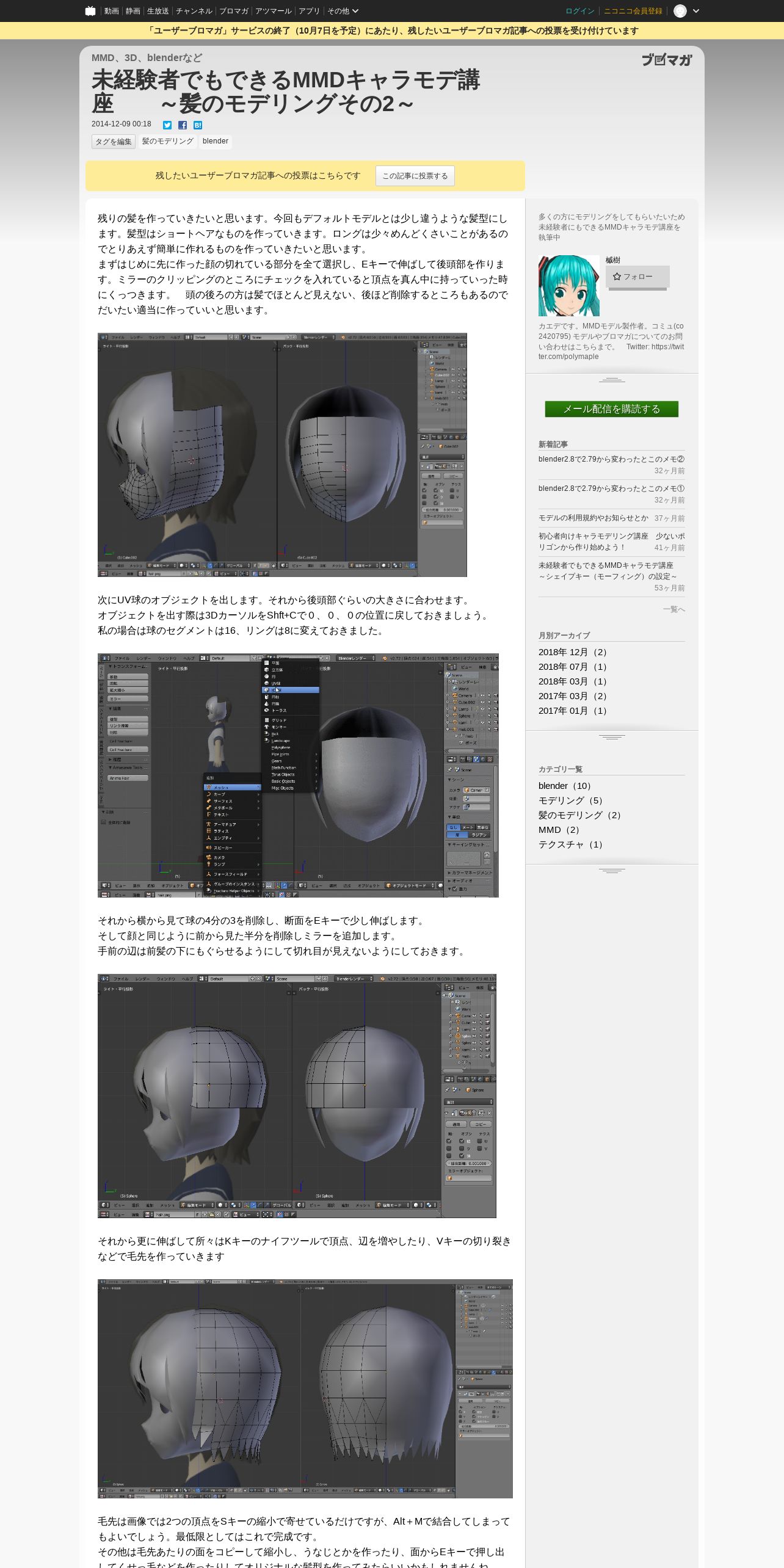Open the author's Miku avatar image

point(569,286)
